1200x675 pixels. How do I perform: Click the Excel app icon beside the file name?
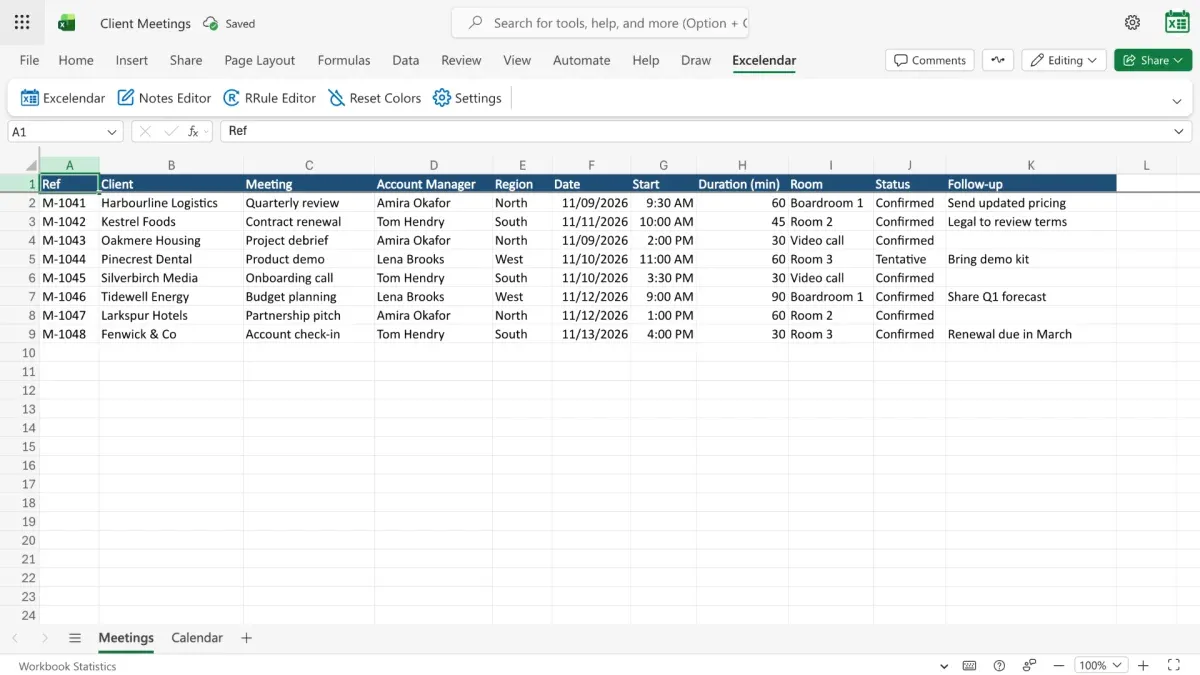pos(67,23)
